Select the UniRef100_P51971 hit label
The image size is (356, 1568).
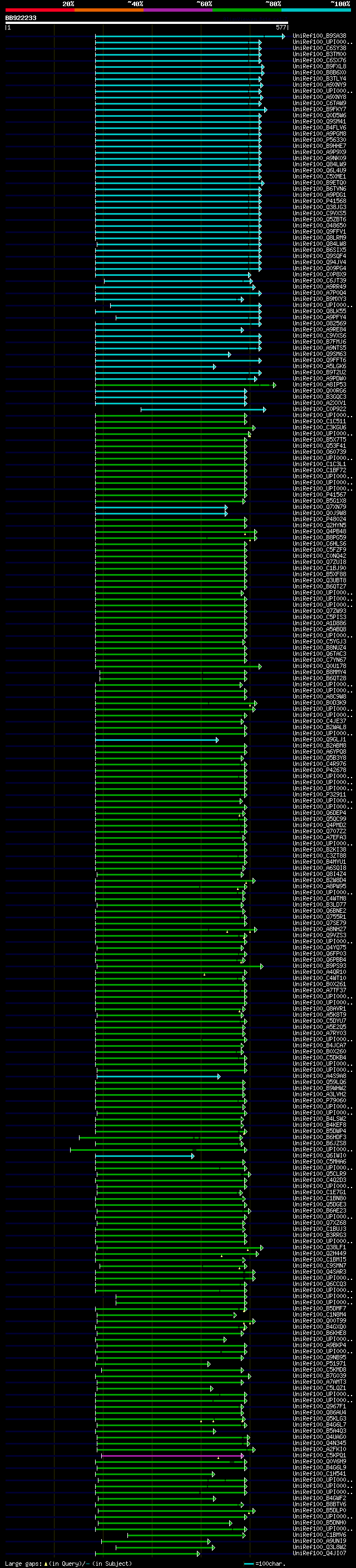(x=319, y=1363)
